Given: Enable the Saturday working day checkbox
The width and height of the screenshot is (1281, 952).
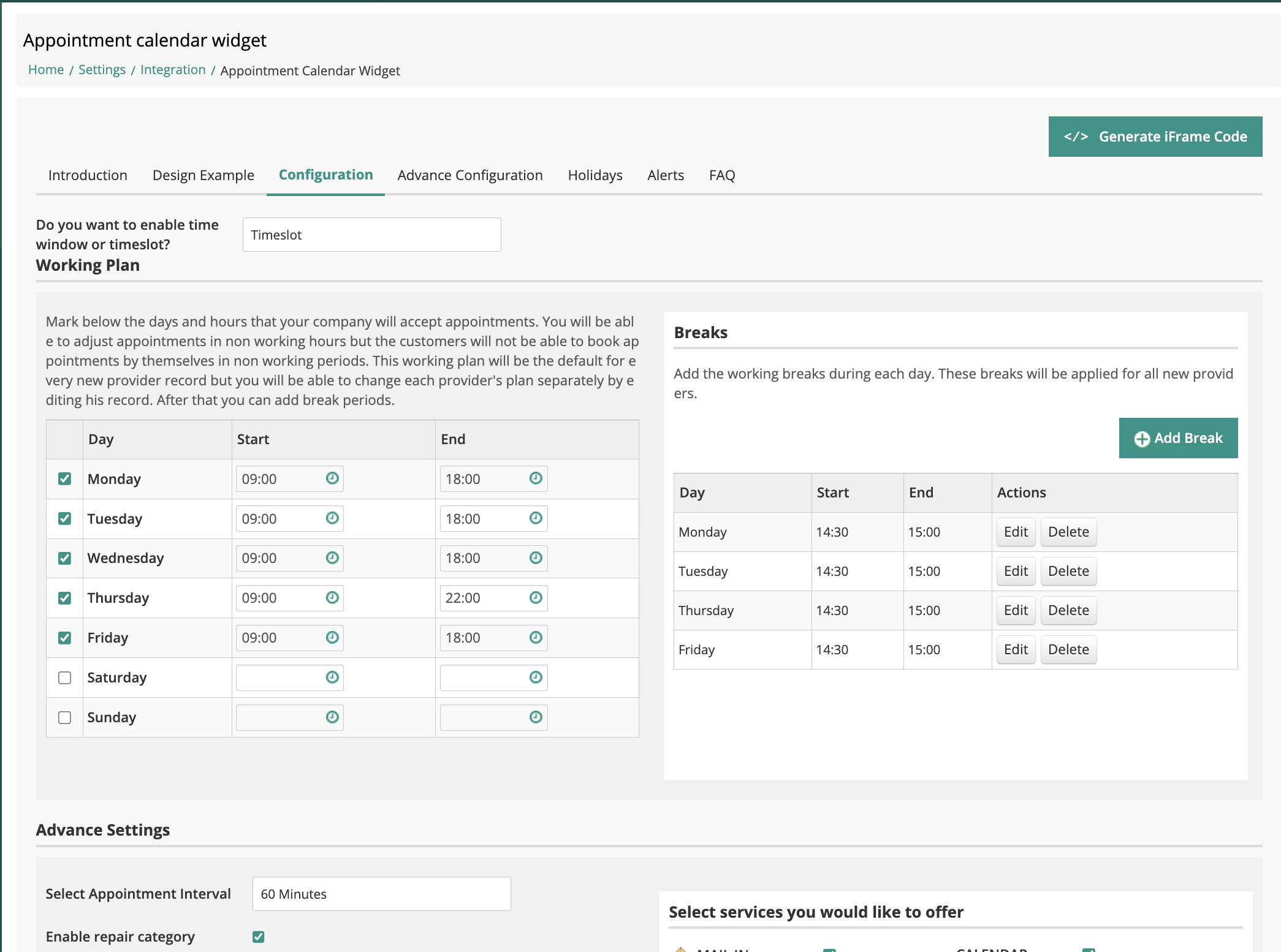Looking at the screenshot, I should [64, 678].
